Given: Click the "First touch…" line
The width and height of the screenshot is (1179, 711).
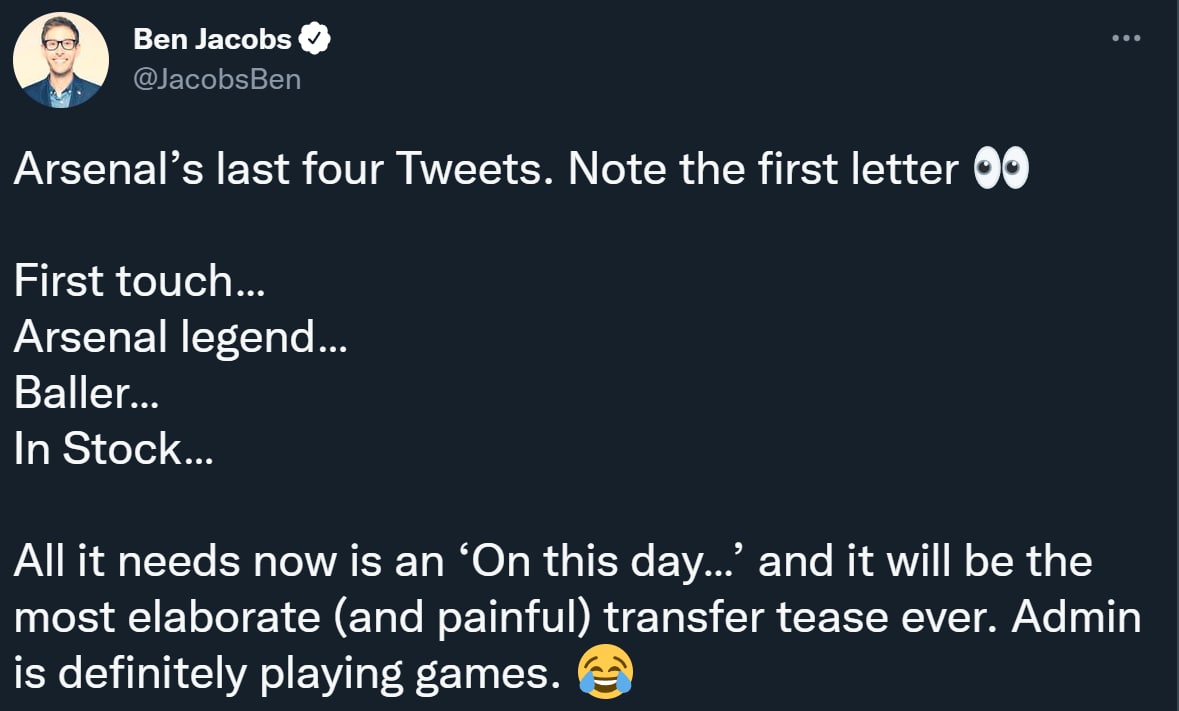Looking at the screenshot, I should (x=139, y=282).
